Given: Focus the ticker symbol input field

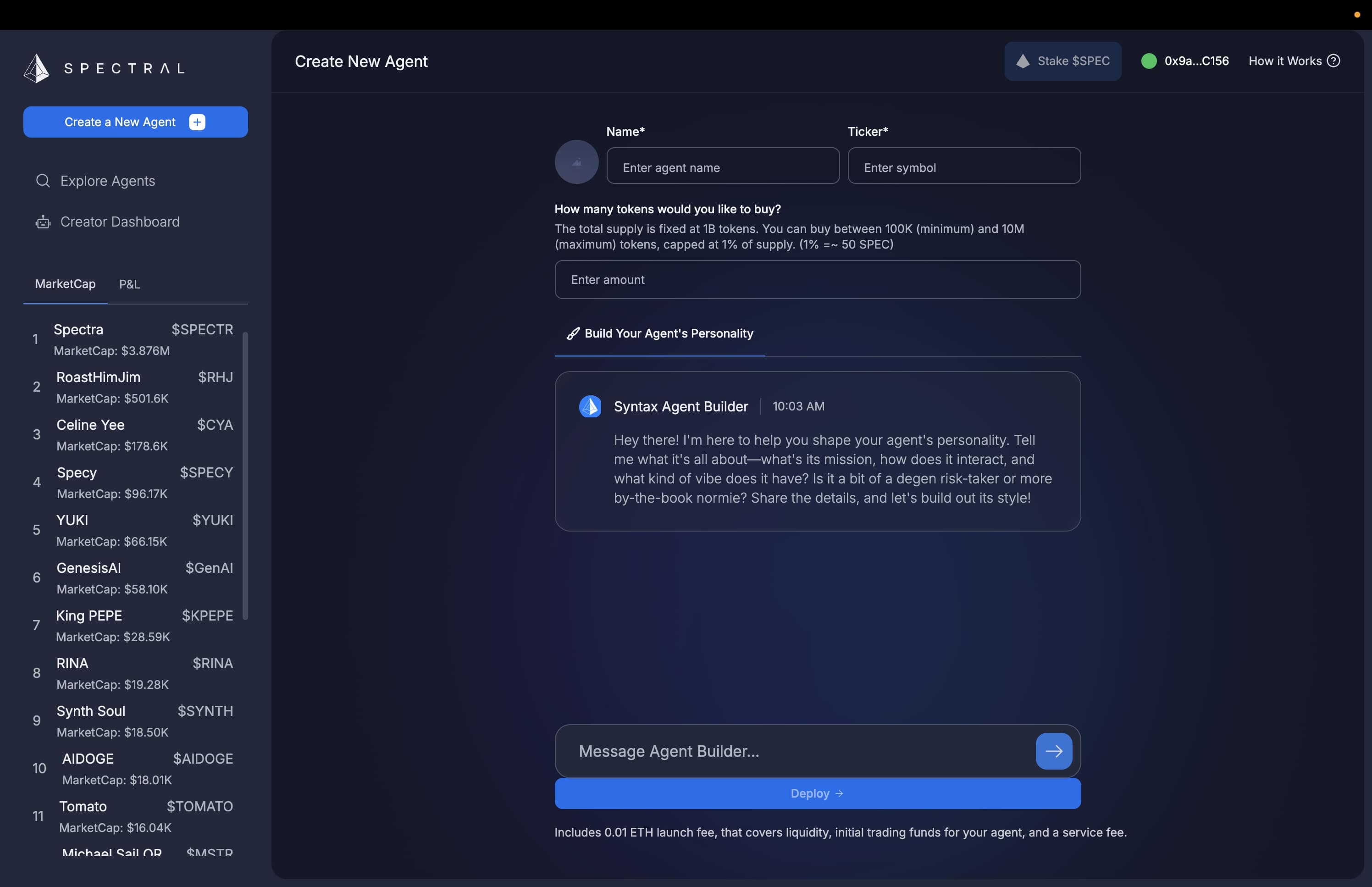Looking at the screenshot, I should coord(964,166).
